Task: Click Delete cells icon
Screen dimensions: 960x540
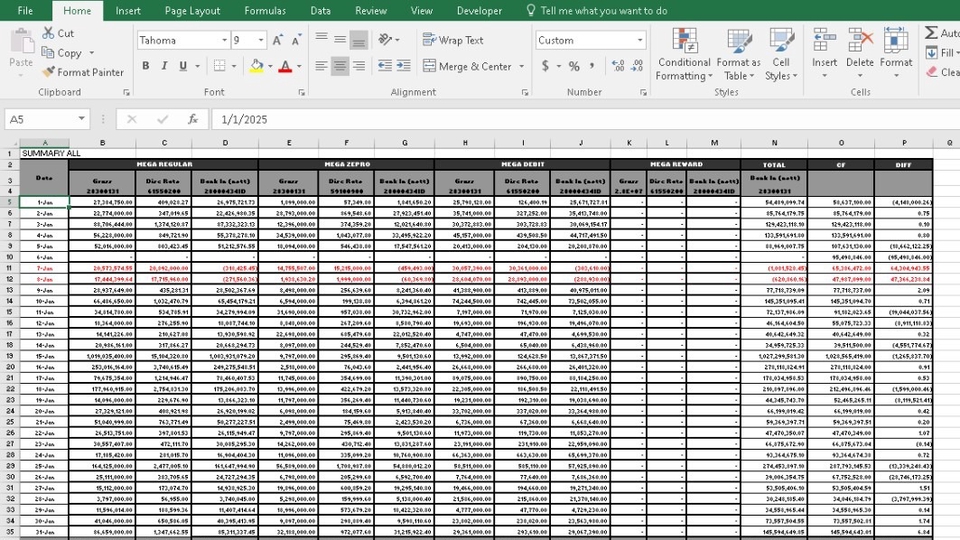Action: click(x=860, y=41)
